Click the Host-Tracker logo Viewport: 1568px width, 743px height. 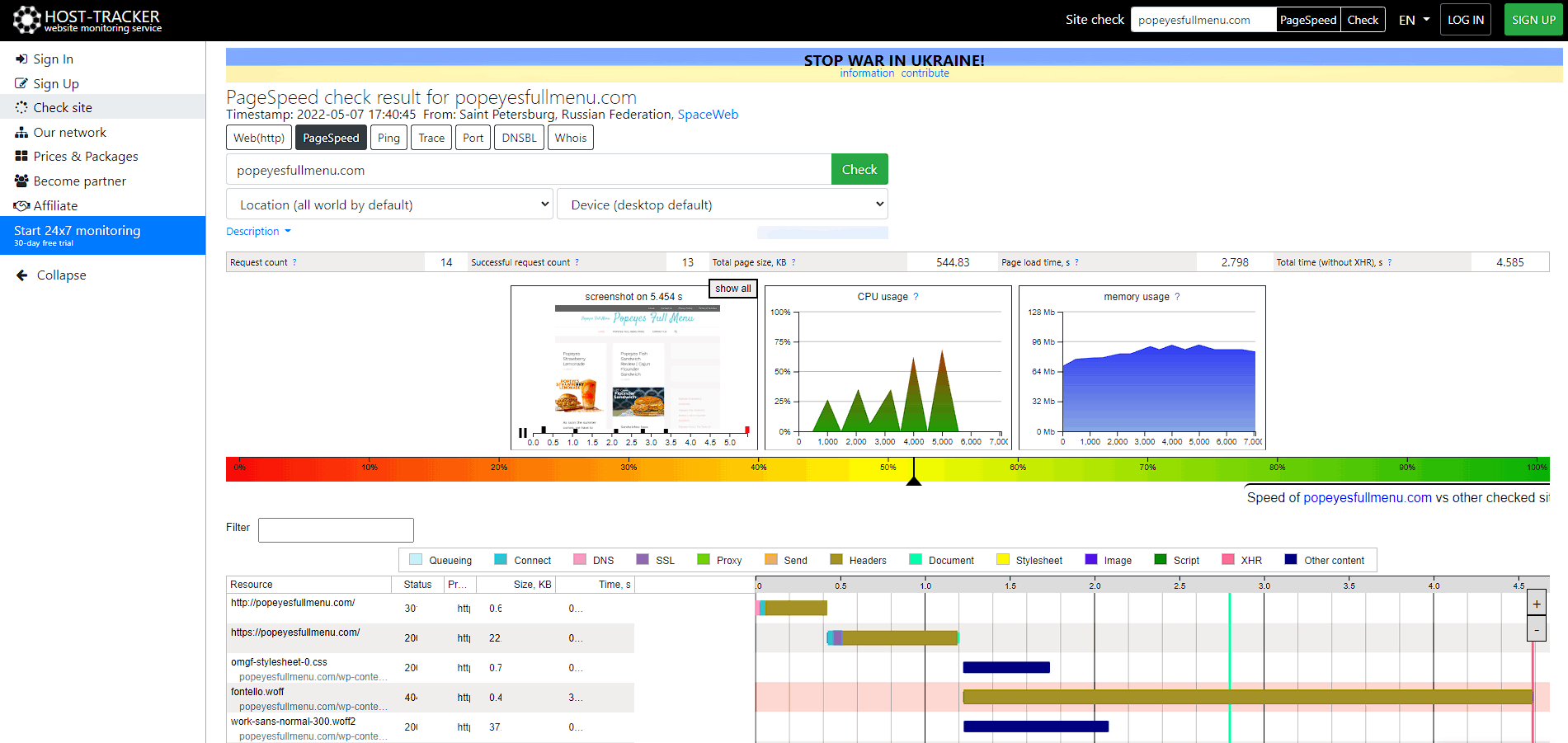click(87, 20)
